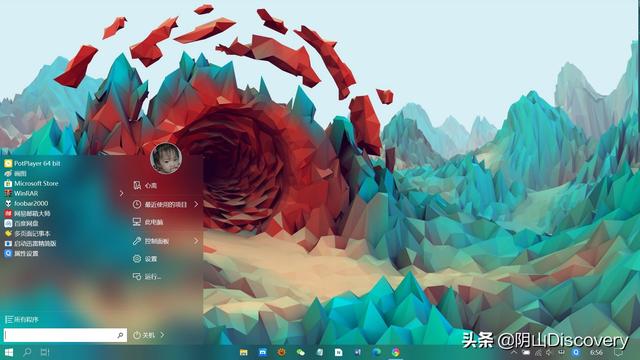Show hidden system tray icons
The height and width of the screenshot is (360, 640).
pyautogui.click(x=513, y=352)
